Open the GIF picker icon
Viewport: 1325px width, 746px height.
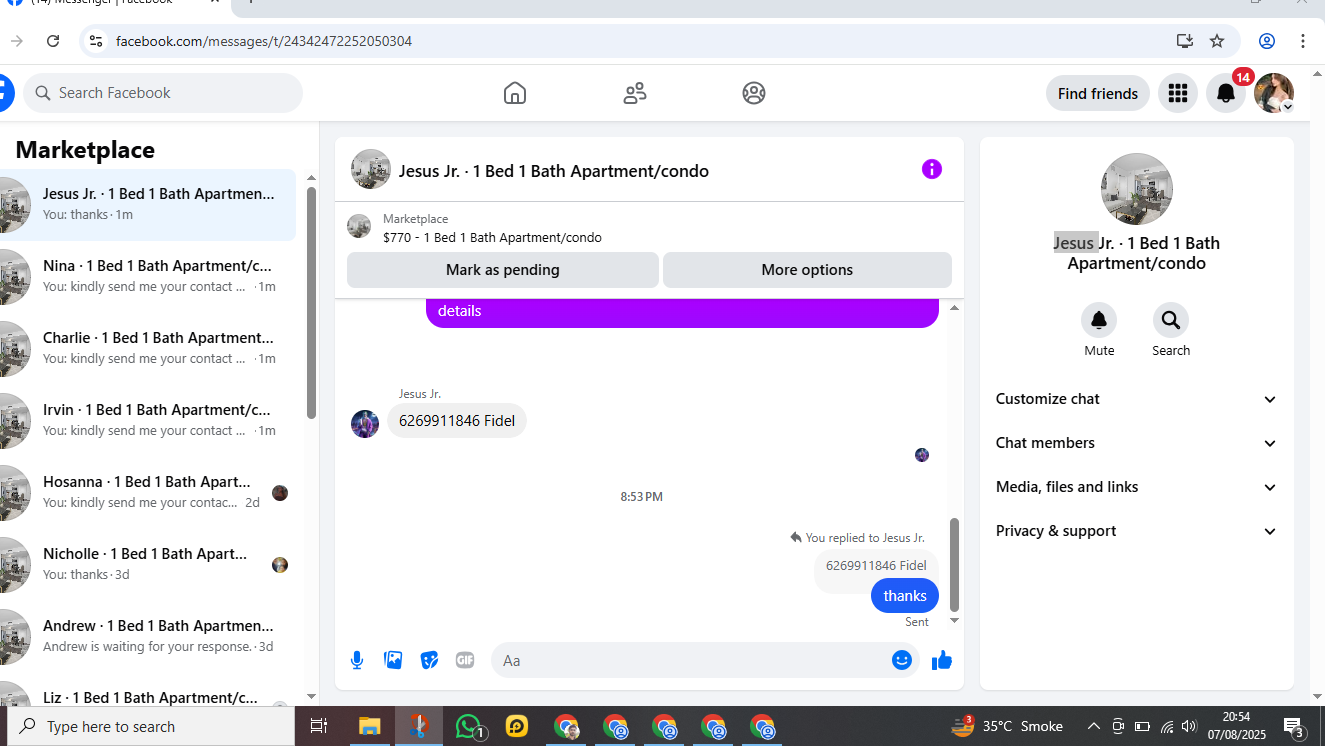pyautogui.click(x=465, y=660)
